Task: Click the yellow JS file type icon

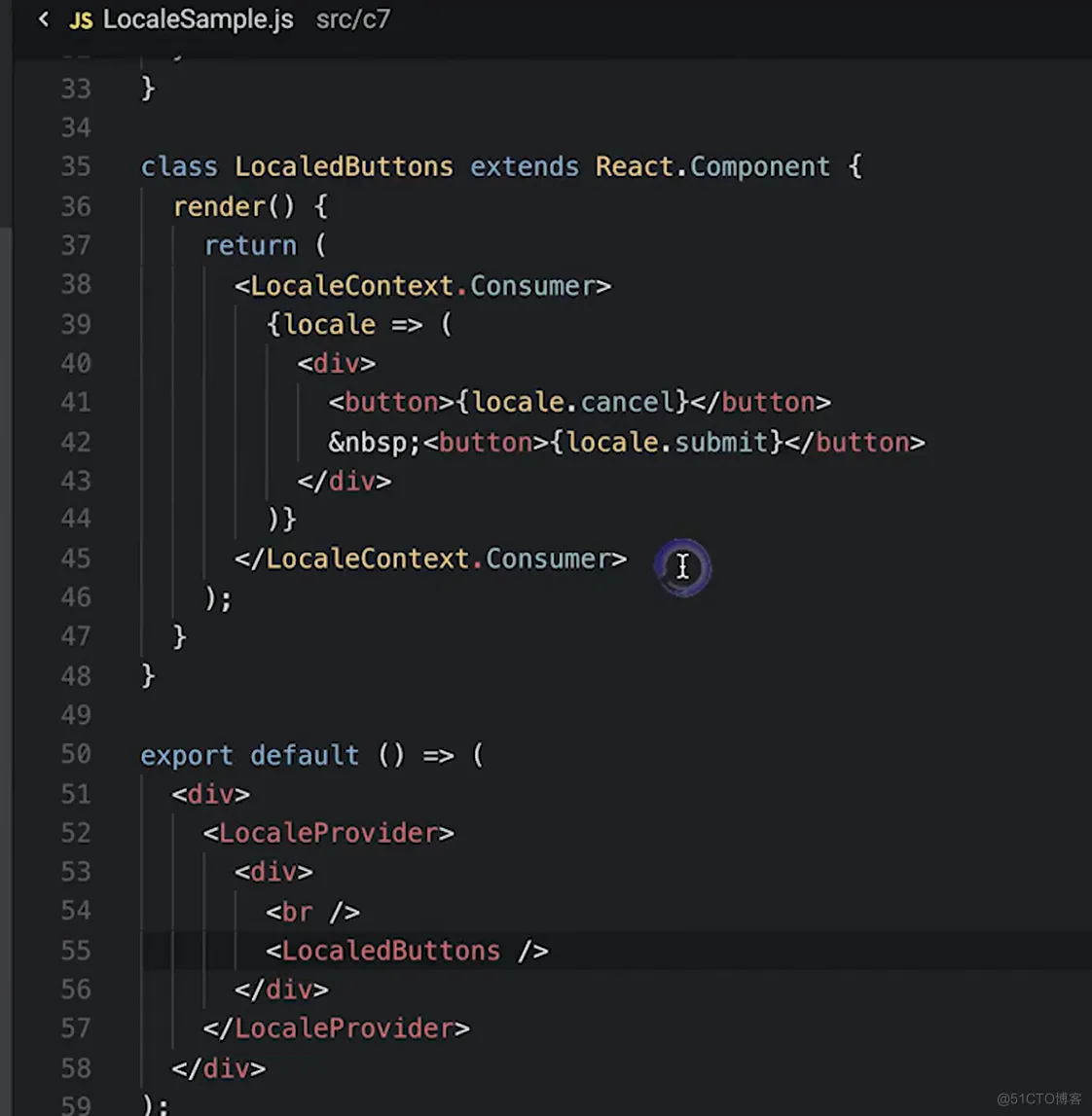Action: (82, 18)
